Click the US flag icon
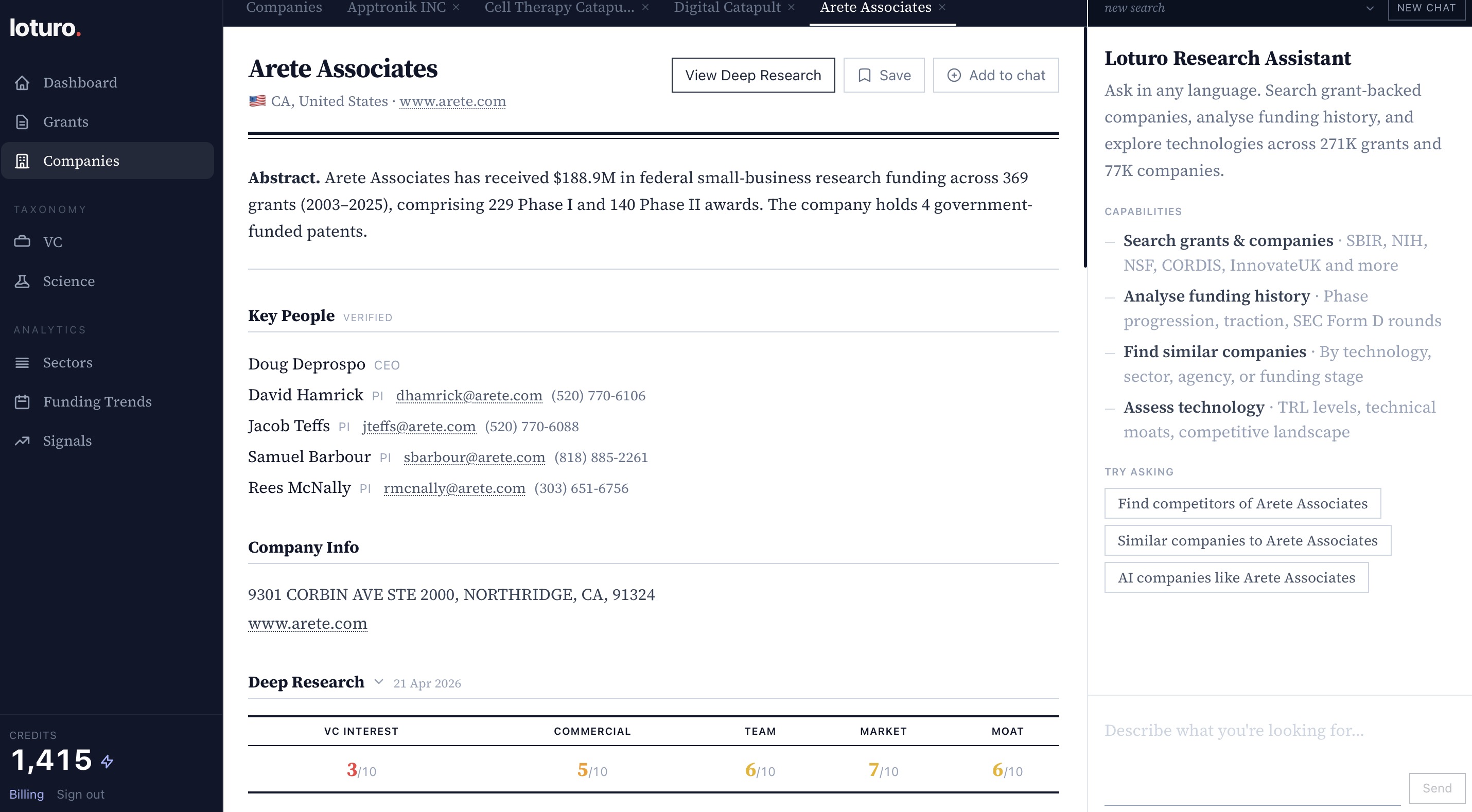This screenshot has height=812, width=1472. click(x=257, y=101)
